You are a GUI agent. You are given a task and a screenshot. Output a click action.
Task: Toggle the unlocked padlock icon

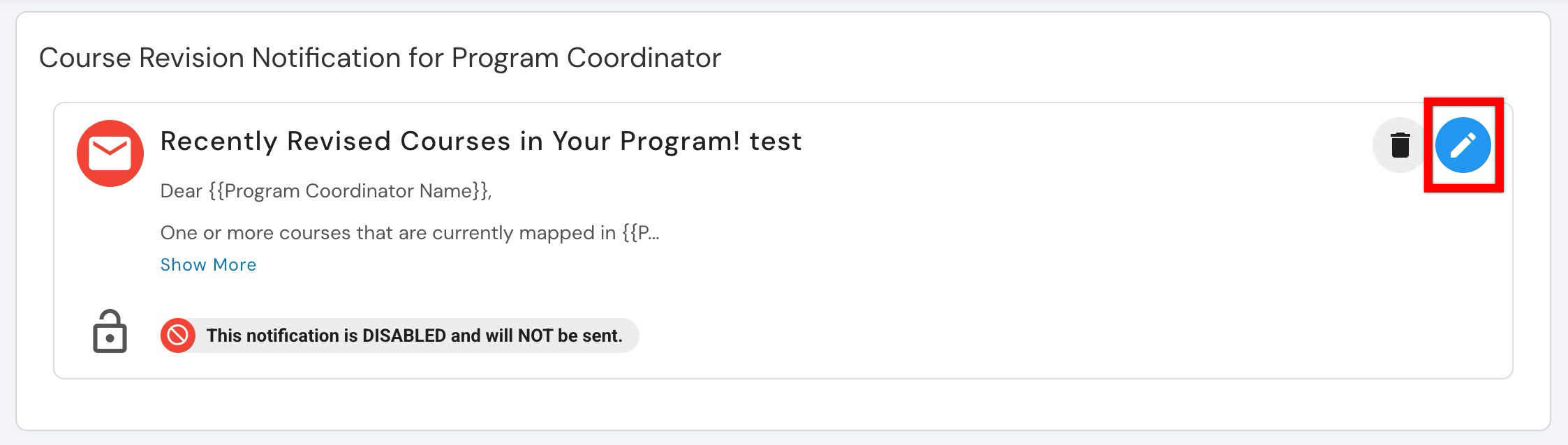click(x=110, y=332)
